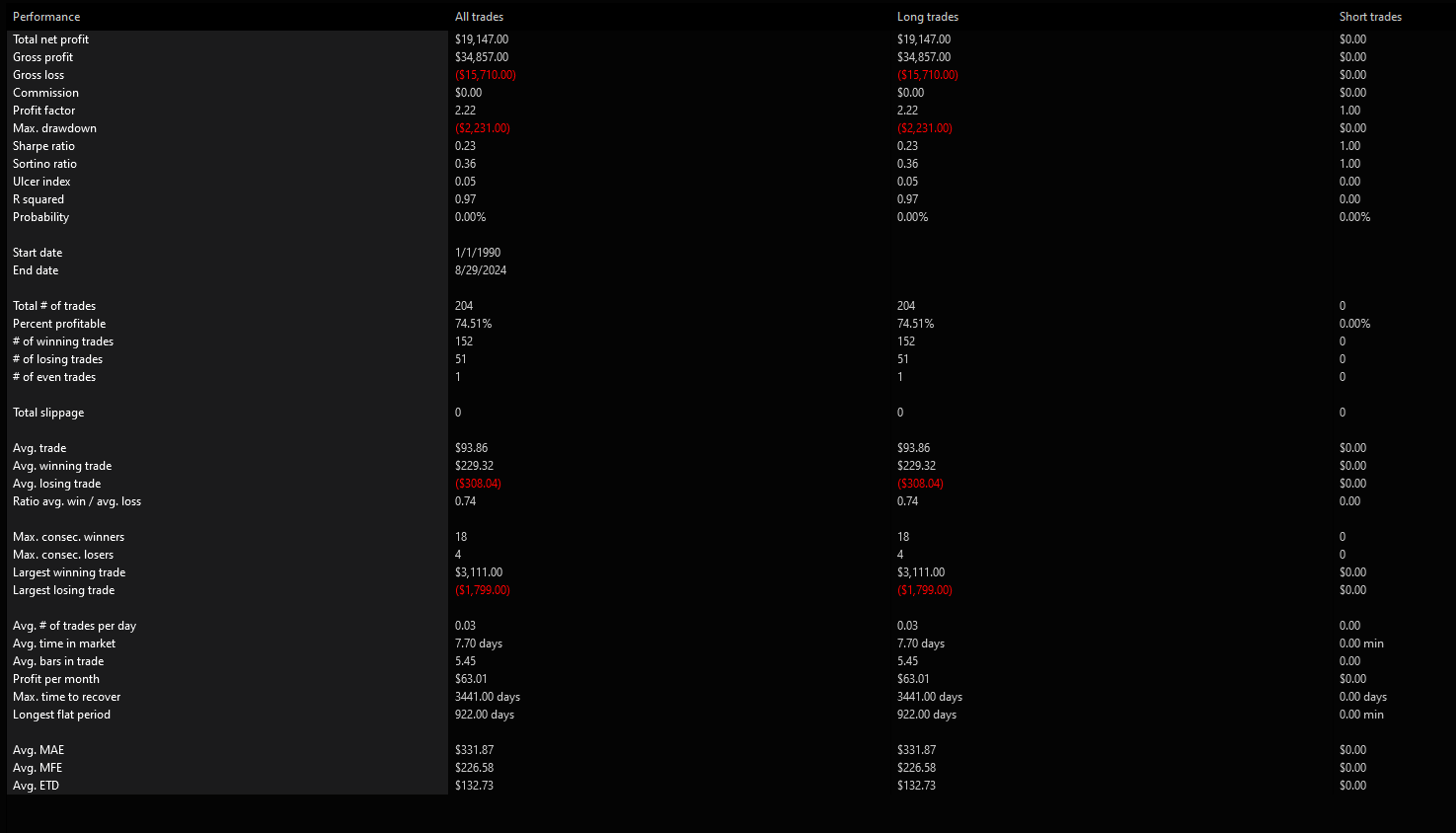
Task: Click the 'Performance' column header
Action: tap(46, 17)
